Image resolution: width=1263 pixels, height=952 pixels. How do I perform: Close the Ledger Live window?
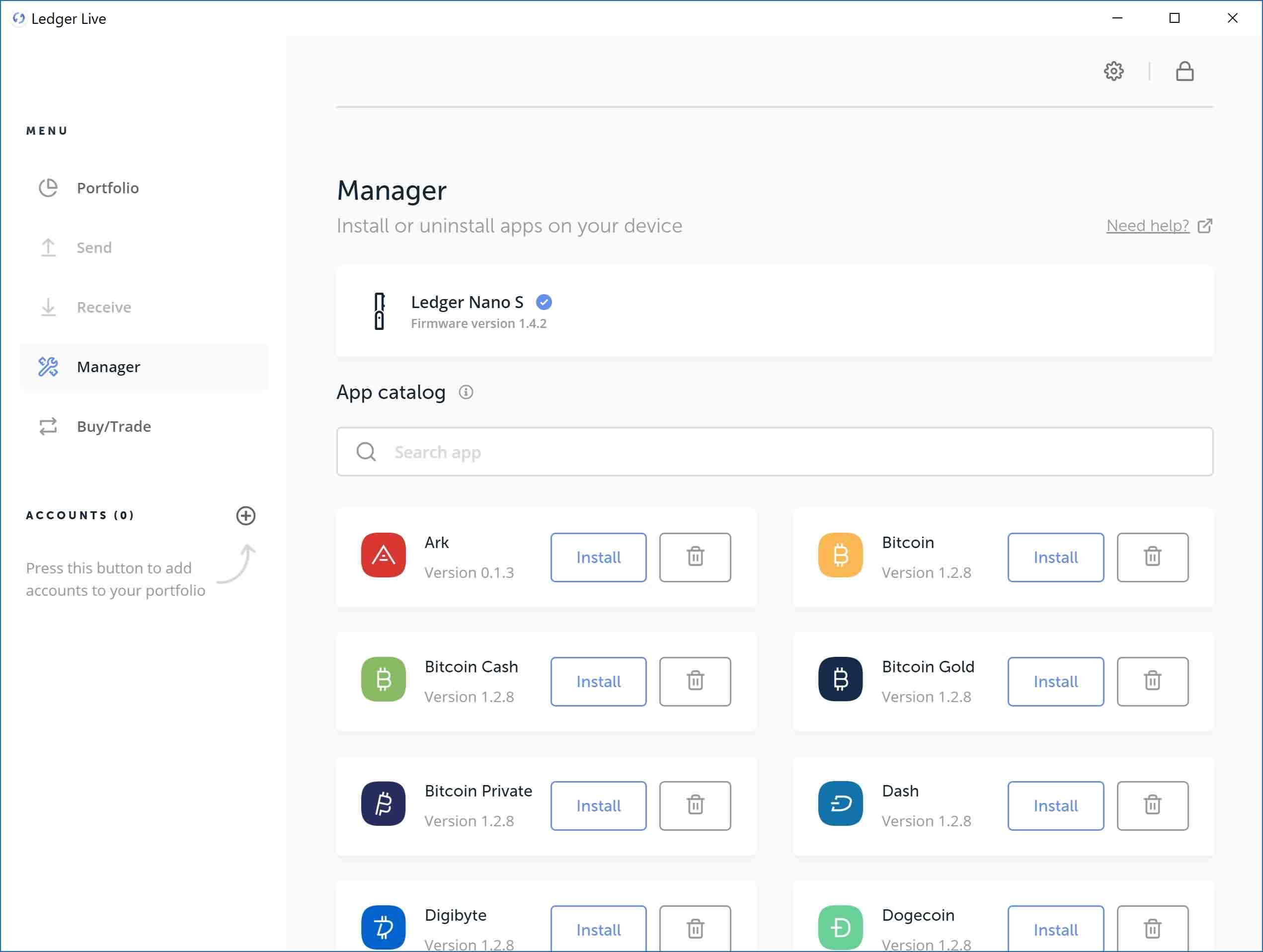click(1232, 18)
